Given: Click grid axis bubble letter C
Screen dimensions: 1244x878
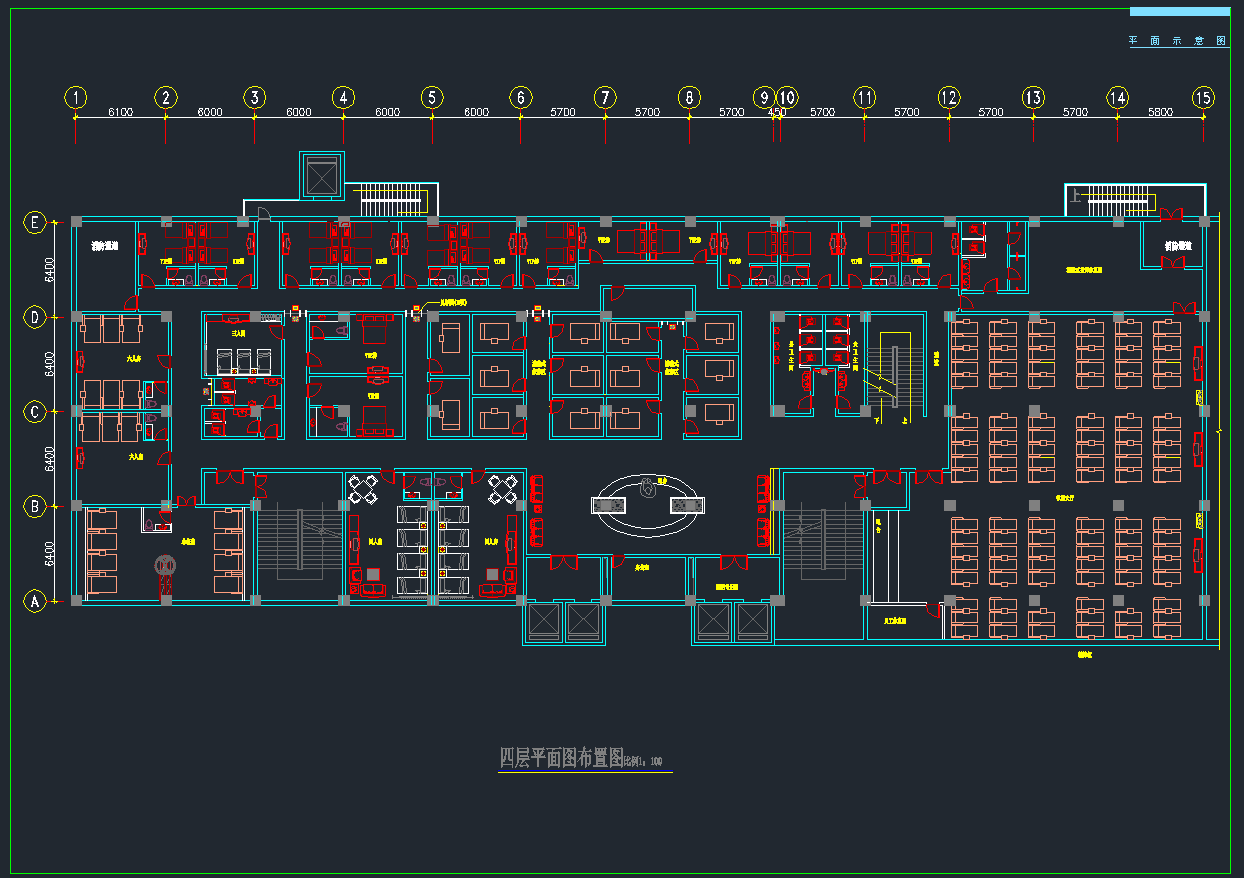Looking at the screenshot, I should (x=35, y=411).
